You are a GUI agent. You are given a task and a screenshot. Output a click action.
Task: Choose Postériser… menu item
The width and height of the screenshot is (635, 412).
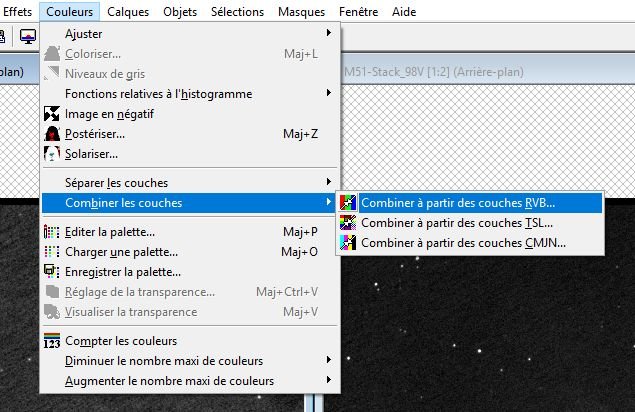pos(190,134)
